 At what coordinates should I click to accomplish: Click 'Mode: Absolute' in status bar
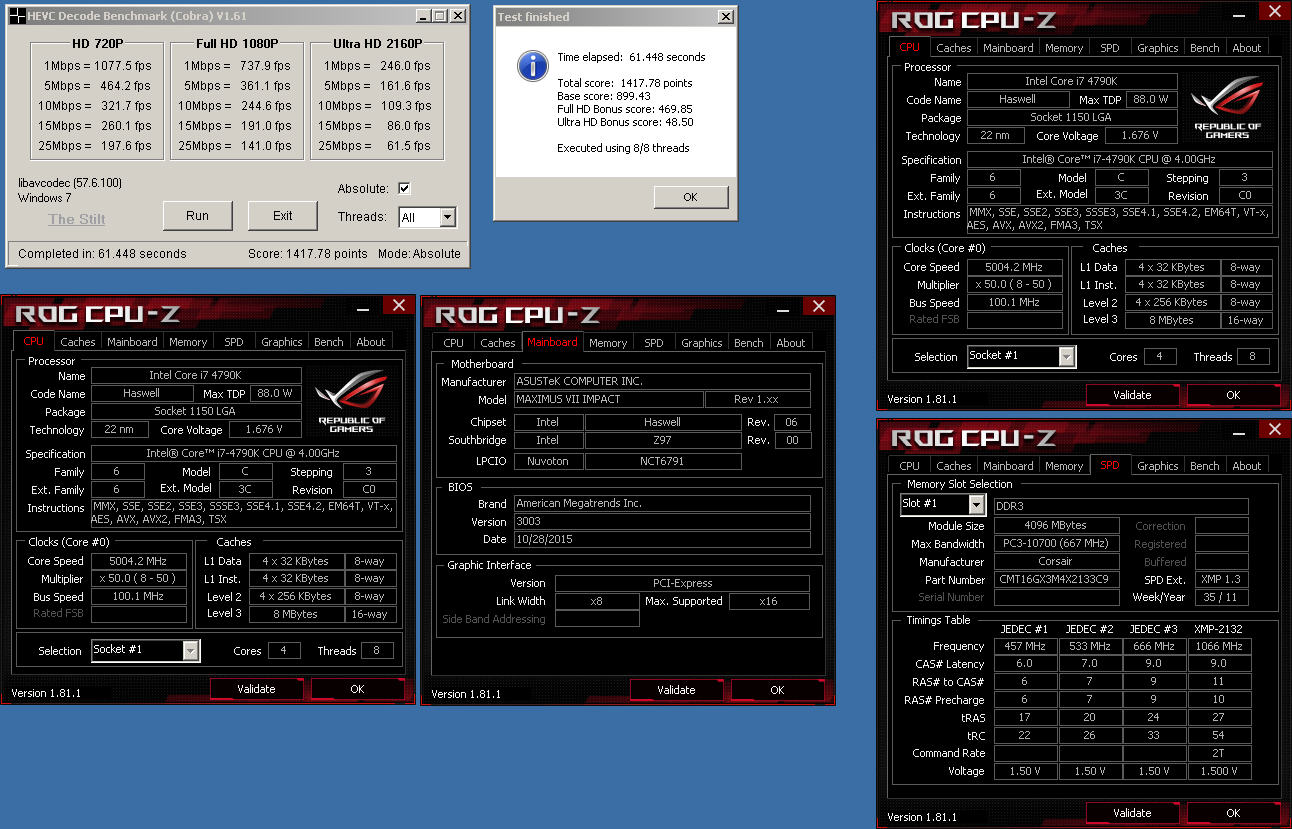point(419,254)
